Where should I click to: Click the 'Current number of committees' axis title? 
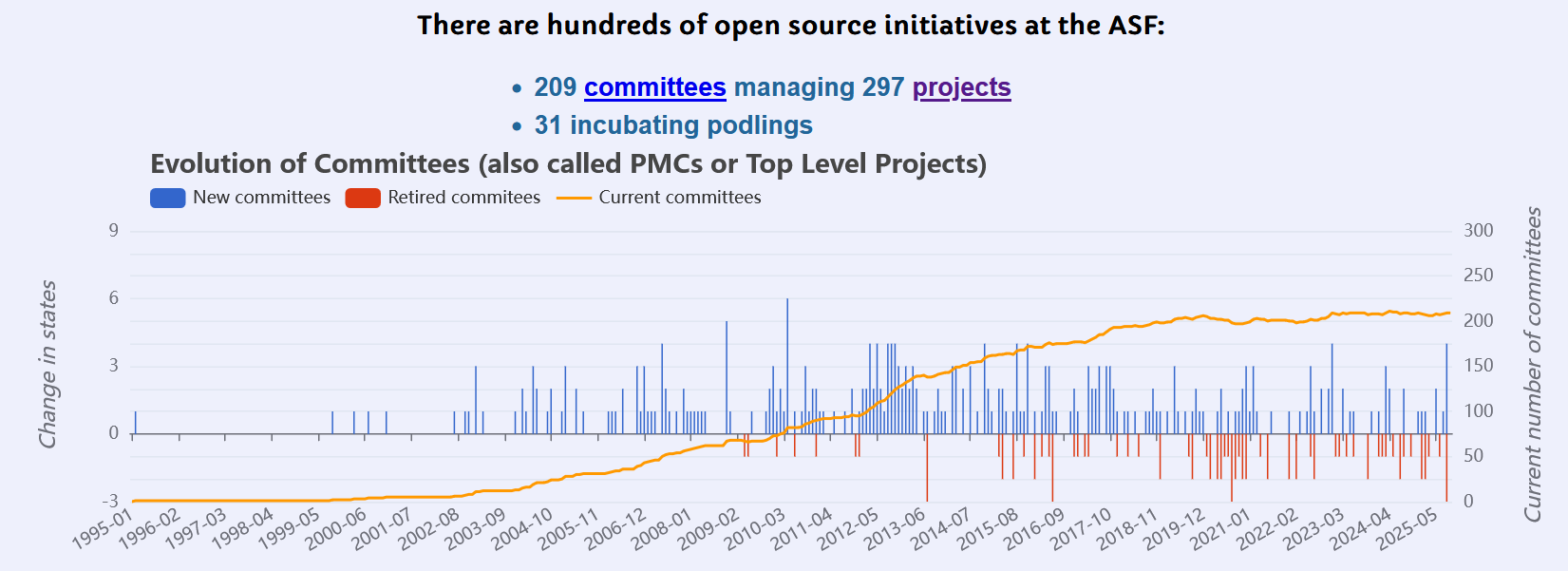[1533, 364]
